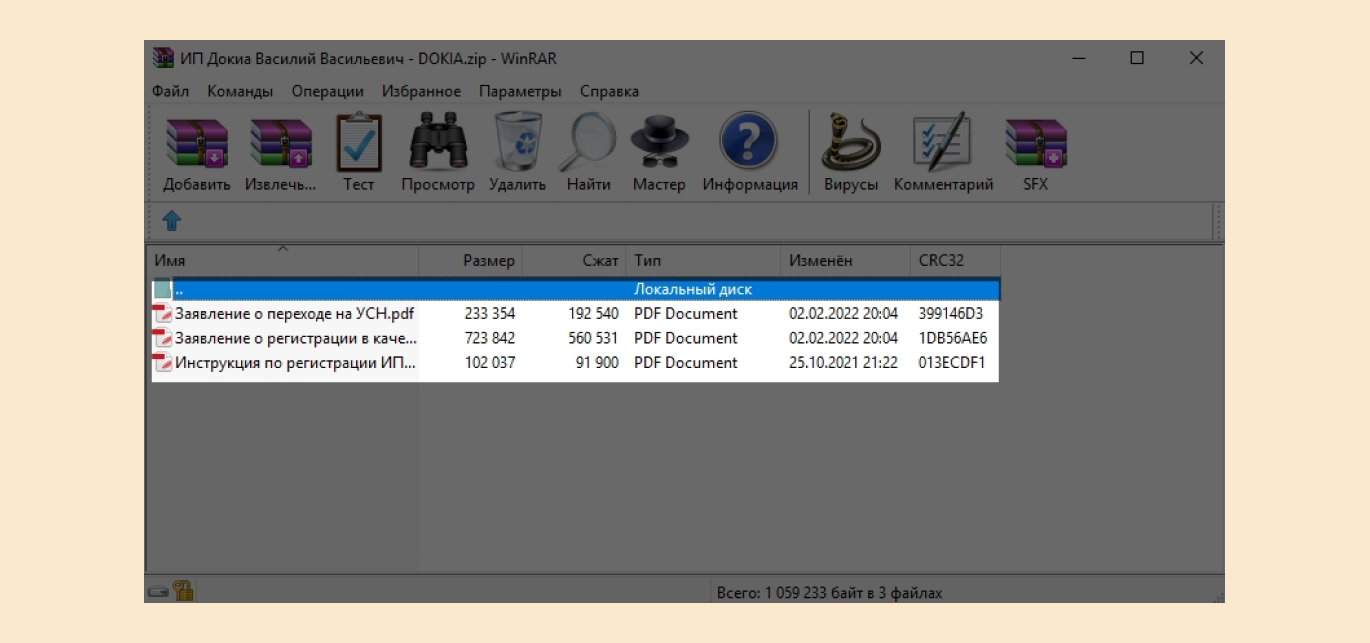Click the Добавить (Add) archive icon
1370x643 pixels.
pyautogui.click(x=196, y=145)
